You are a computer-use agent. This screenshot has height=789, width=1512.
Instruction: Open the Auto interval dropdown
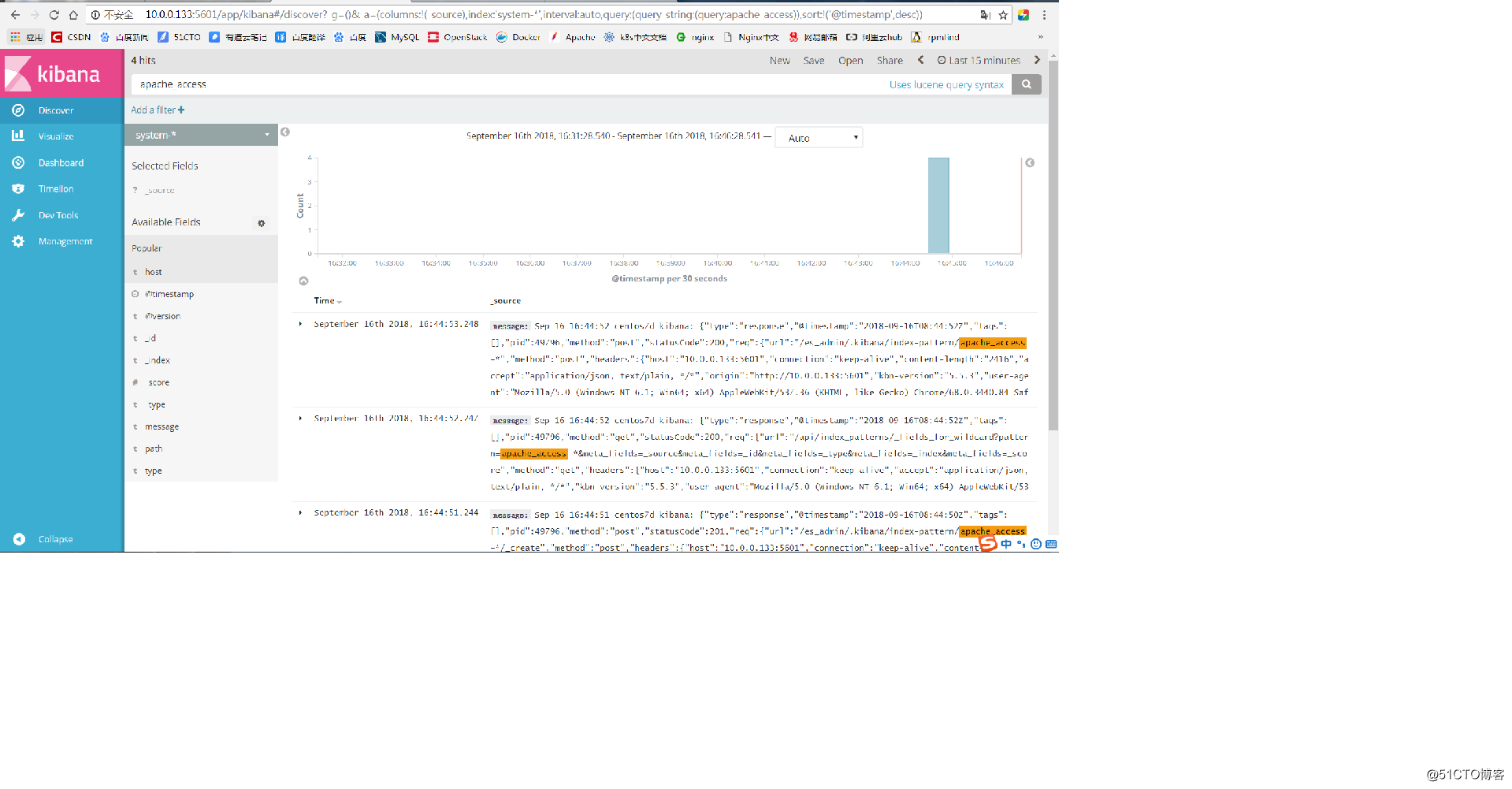click(819, 138)
